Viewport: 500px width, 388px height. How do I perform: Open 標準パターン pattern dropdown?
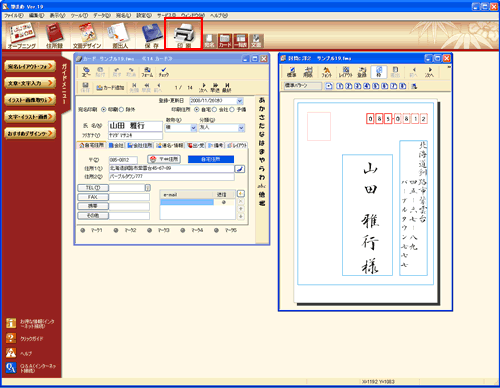pyautogui.click(x=302, y=86)
